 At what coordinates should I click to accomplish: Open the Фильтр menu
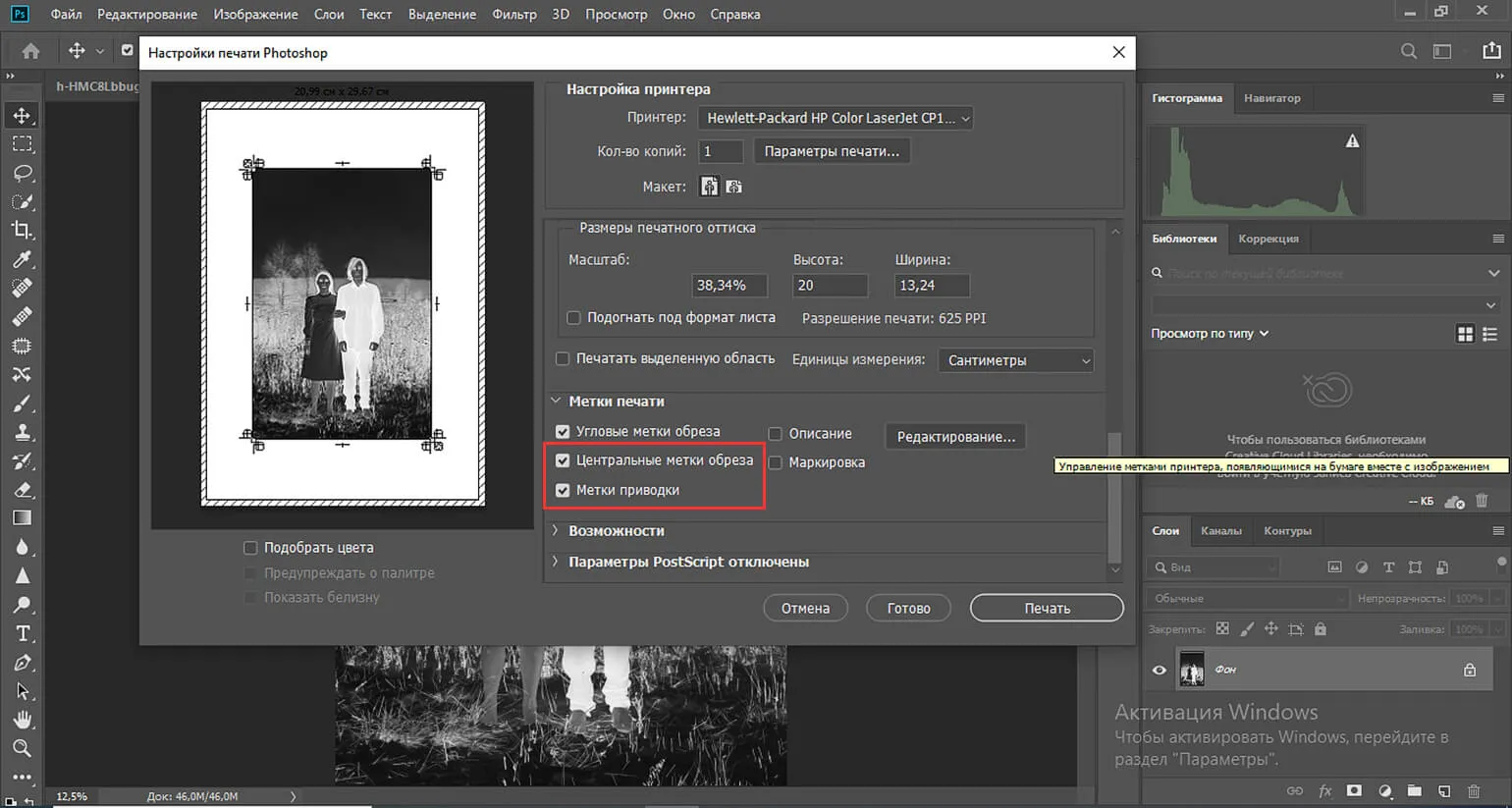click(513, 15)
